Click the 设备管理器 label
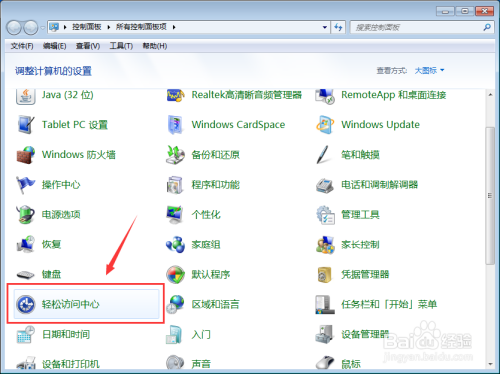This screenshot has width=500, height=374. tap(365, 334)
